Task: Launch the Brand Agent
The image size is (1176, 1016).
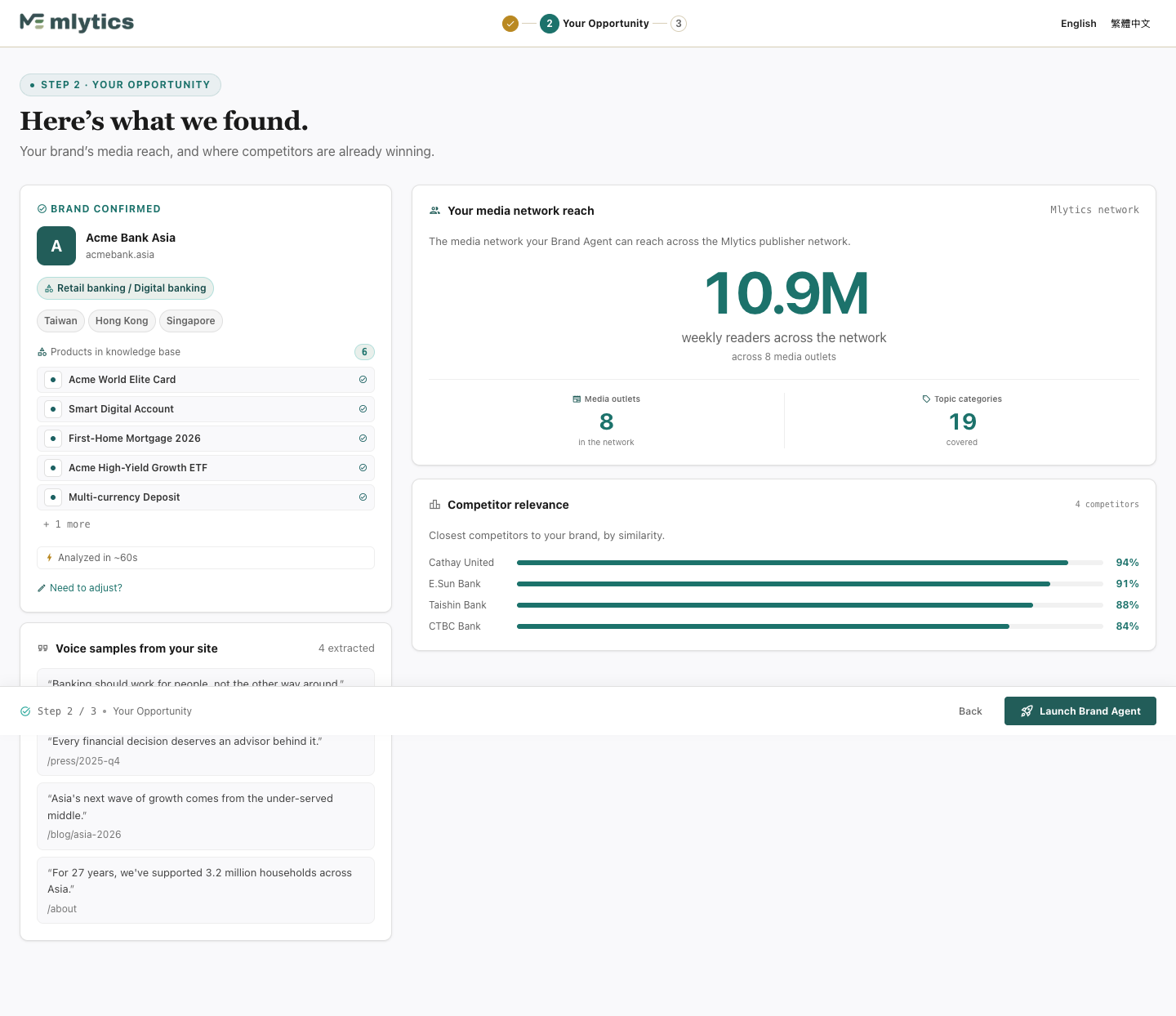Action: coord(1080,711)
